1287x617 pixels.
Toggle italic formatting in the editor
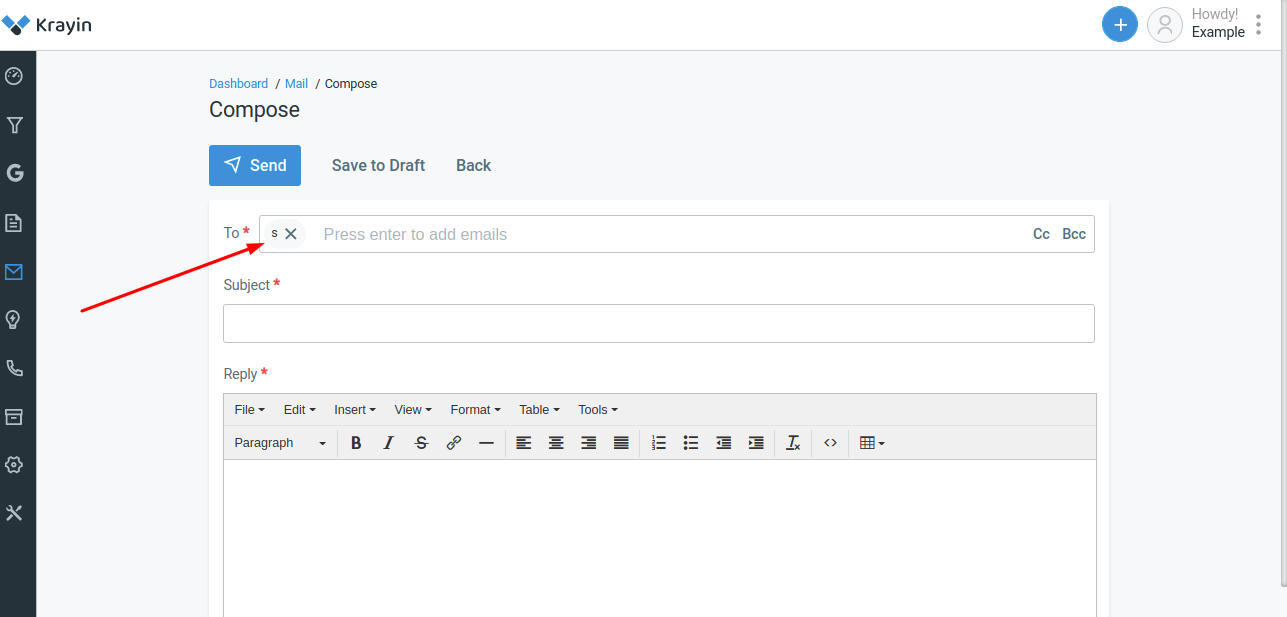pyautogui.click(x=388, y=442)
